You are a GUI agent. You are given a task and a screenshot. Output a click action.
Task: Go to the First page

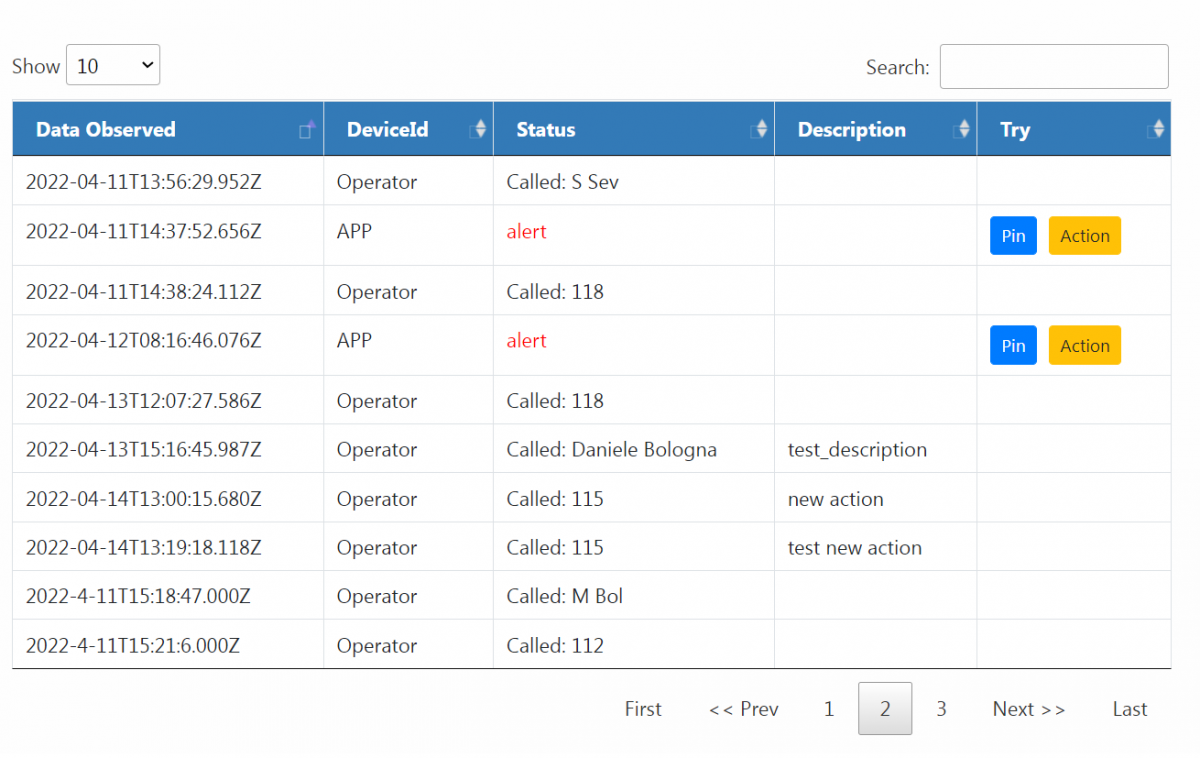643,709
